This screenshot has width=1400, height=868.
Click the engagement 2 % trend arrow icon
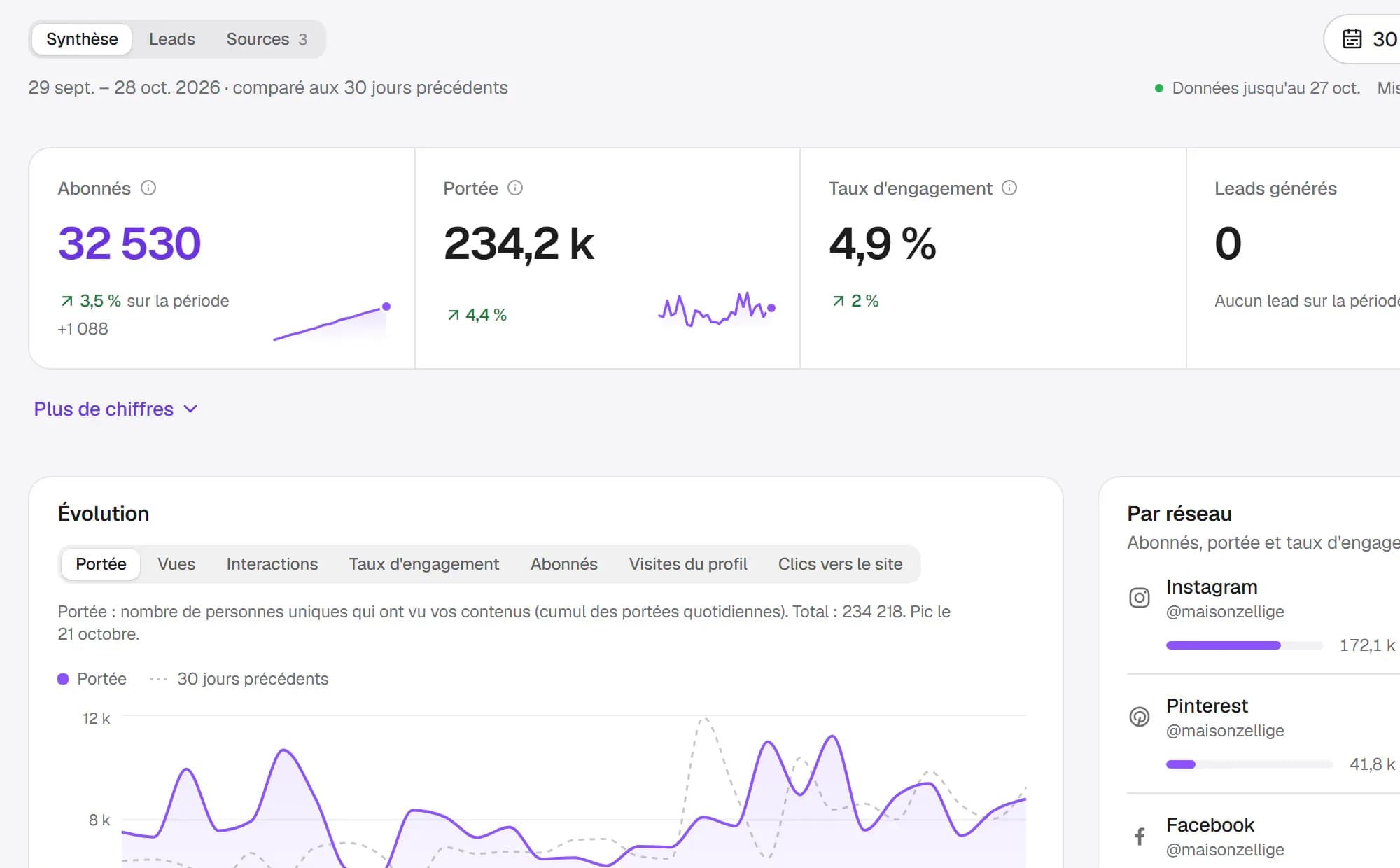click(839, 301)
